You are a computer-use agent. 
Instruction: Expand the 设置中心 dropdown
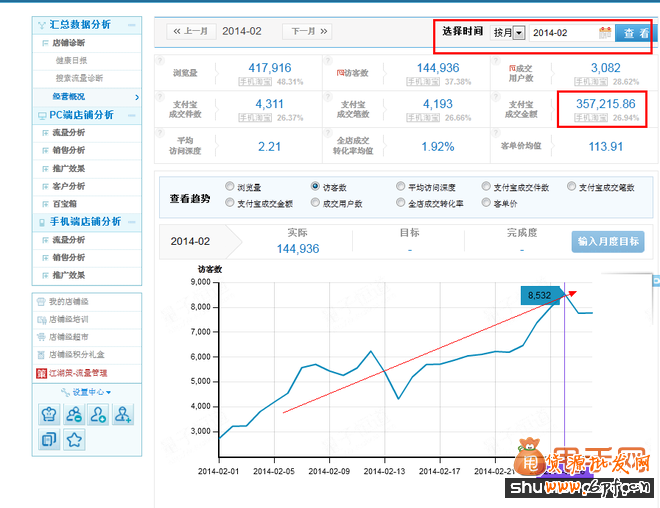click(91, 392)
